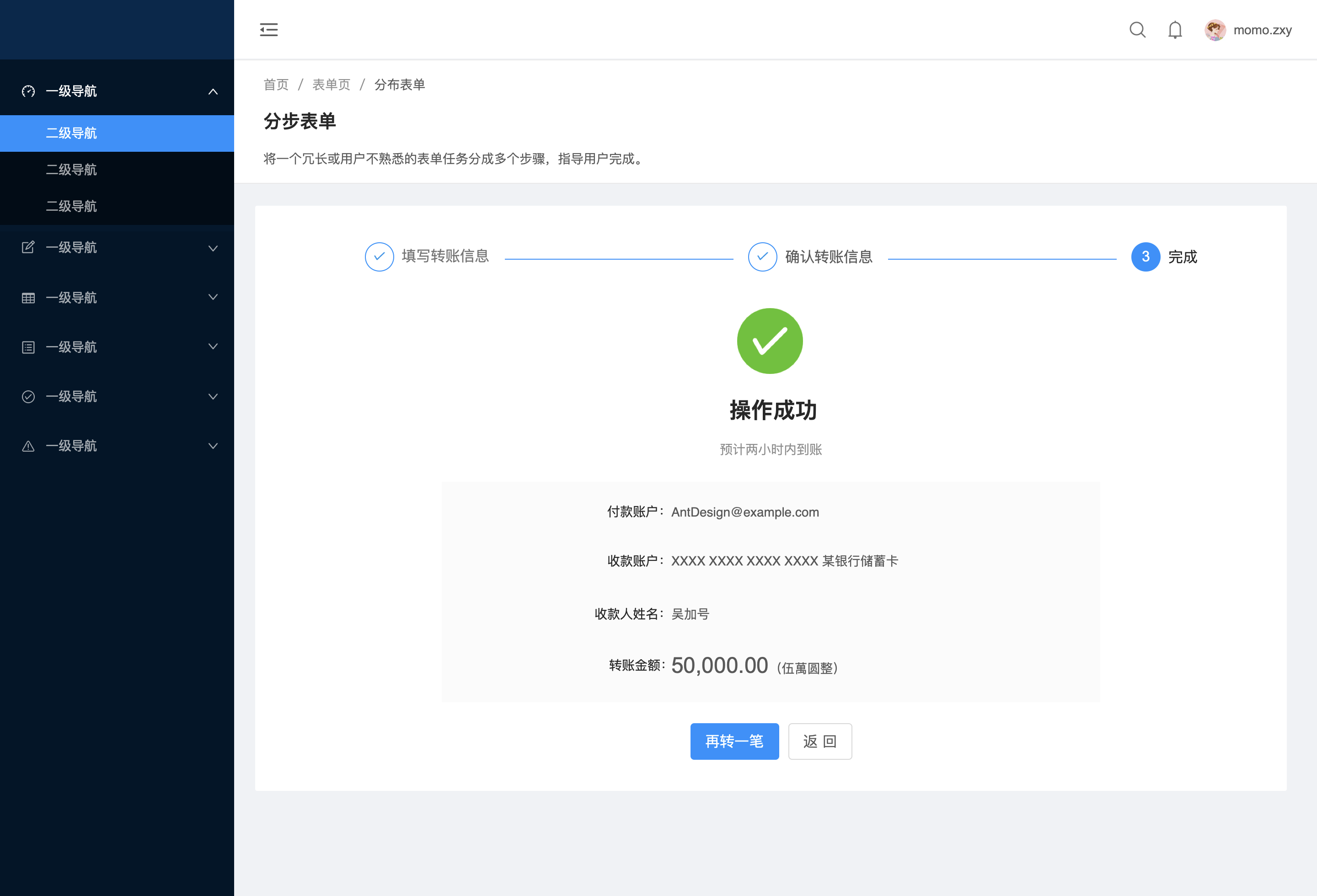Click the list profile icon in sidebar
The image size is (1317, 896).
point(28,347)
